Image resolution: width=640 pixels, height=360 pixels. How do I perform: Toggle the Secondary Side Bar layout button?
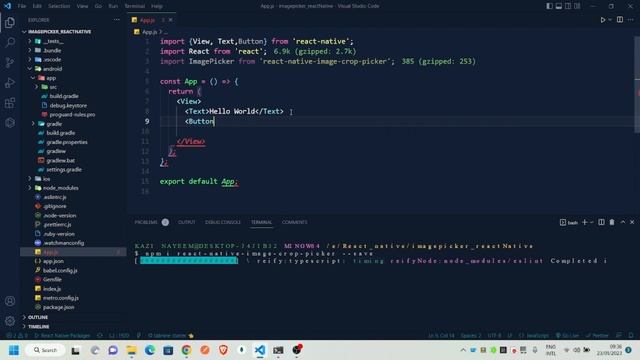click(x=568, y=6)
